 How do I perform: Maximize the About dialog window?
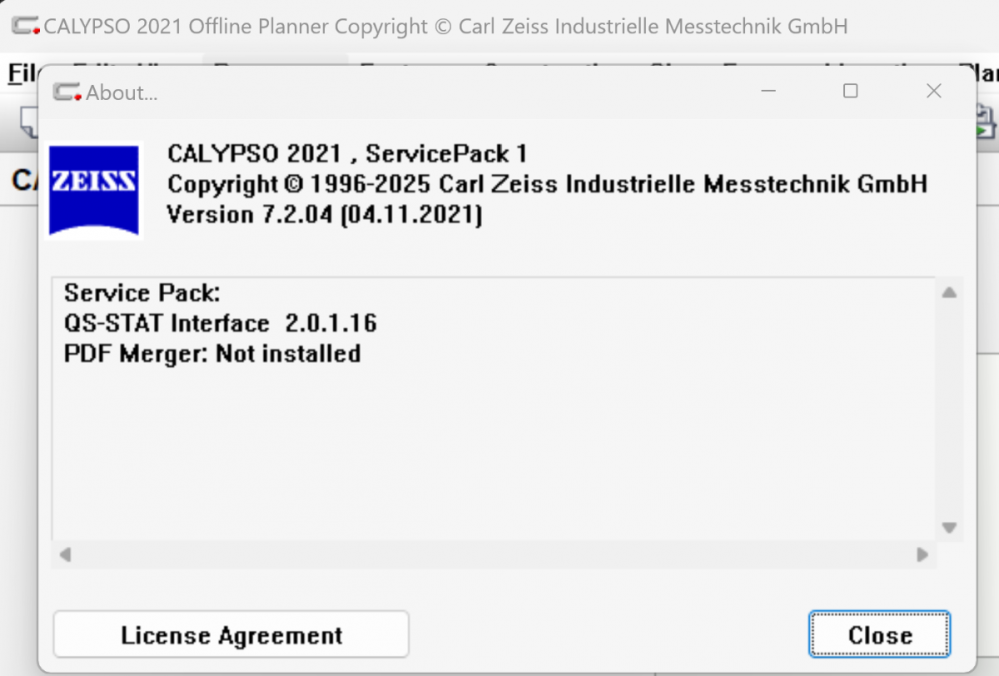click(x=850, y=91)
